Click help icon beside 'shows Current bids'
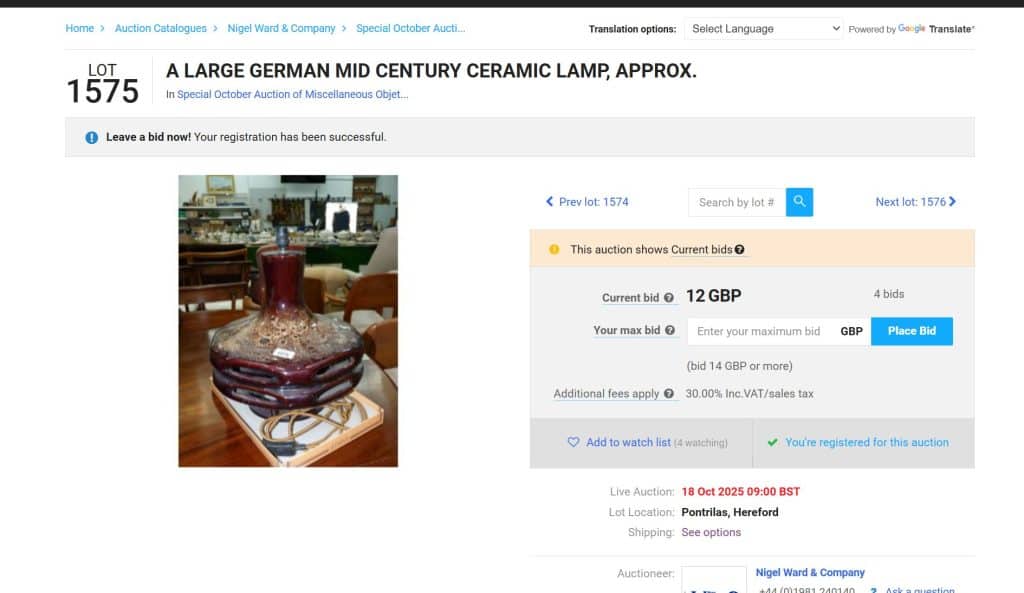The height and width of the screenshot is (593, 1024). 739,250
